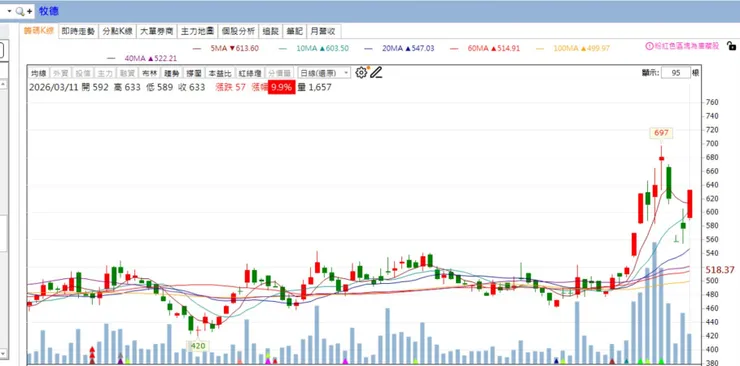Toggle the 紅綠燈 indicator button
740x366 pixels.
(249, 73)
